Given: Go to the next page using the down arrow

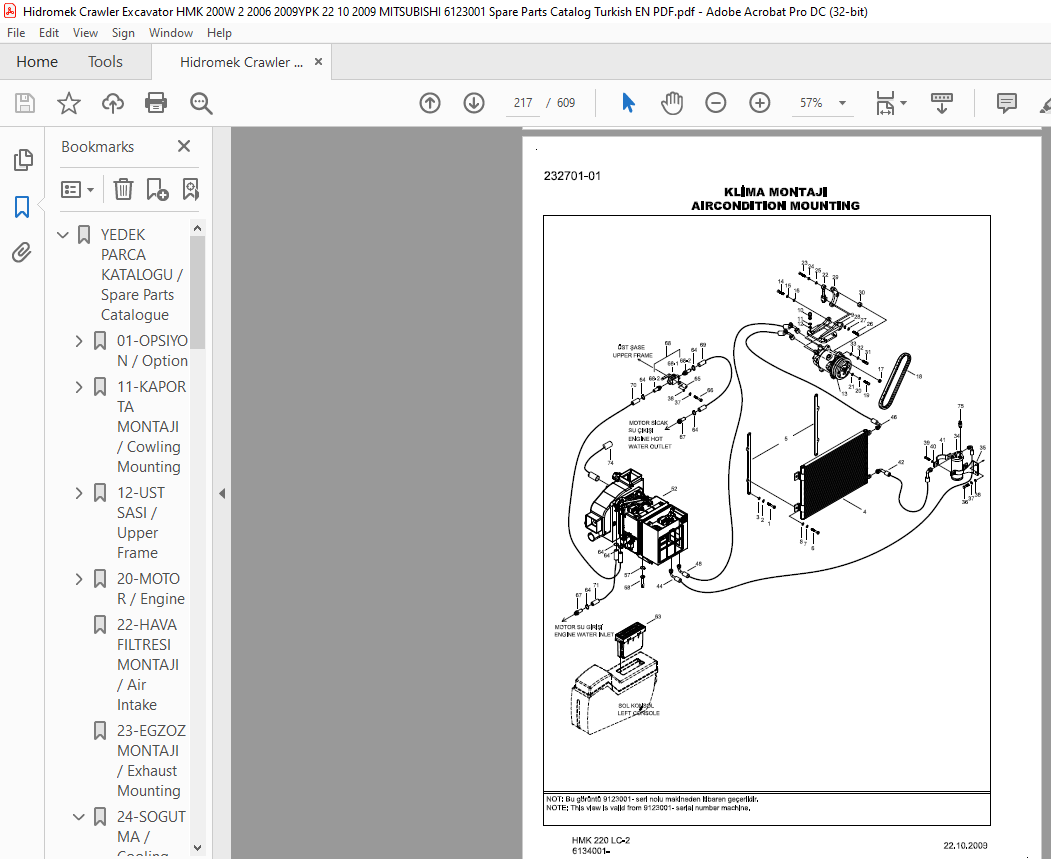Looking at the screenshot, I should pyautogui.click(x=474, y=103).
